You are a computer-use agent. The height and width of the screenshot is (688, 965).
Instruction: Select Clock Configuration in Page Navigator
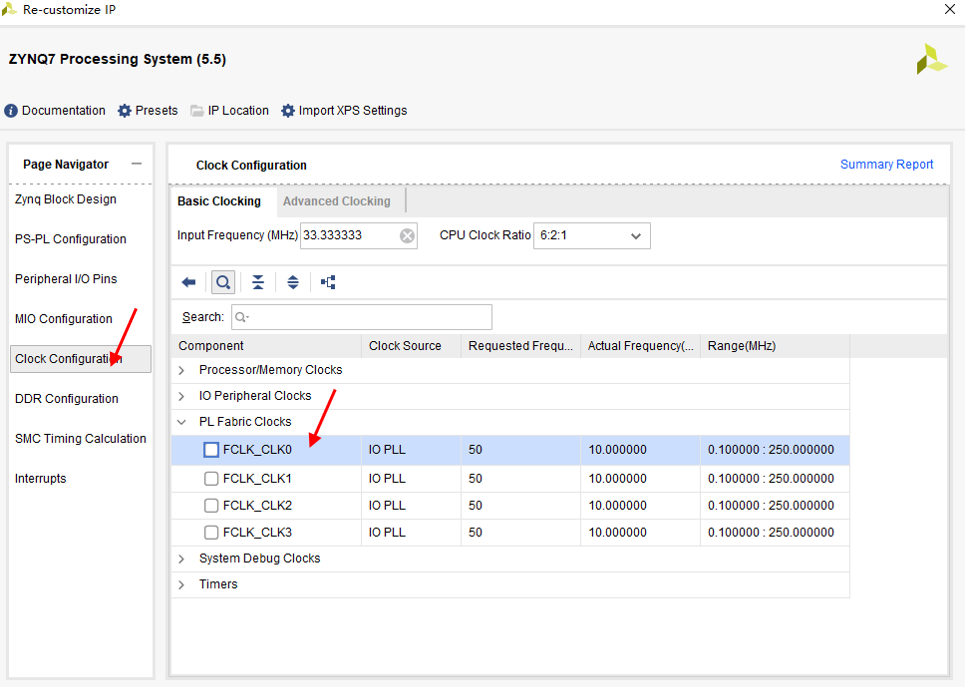tap(81, 359)
